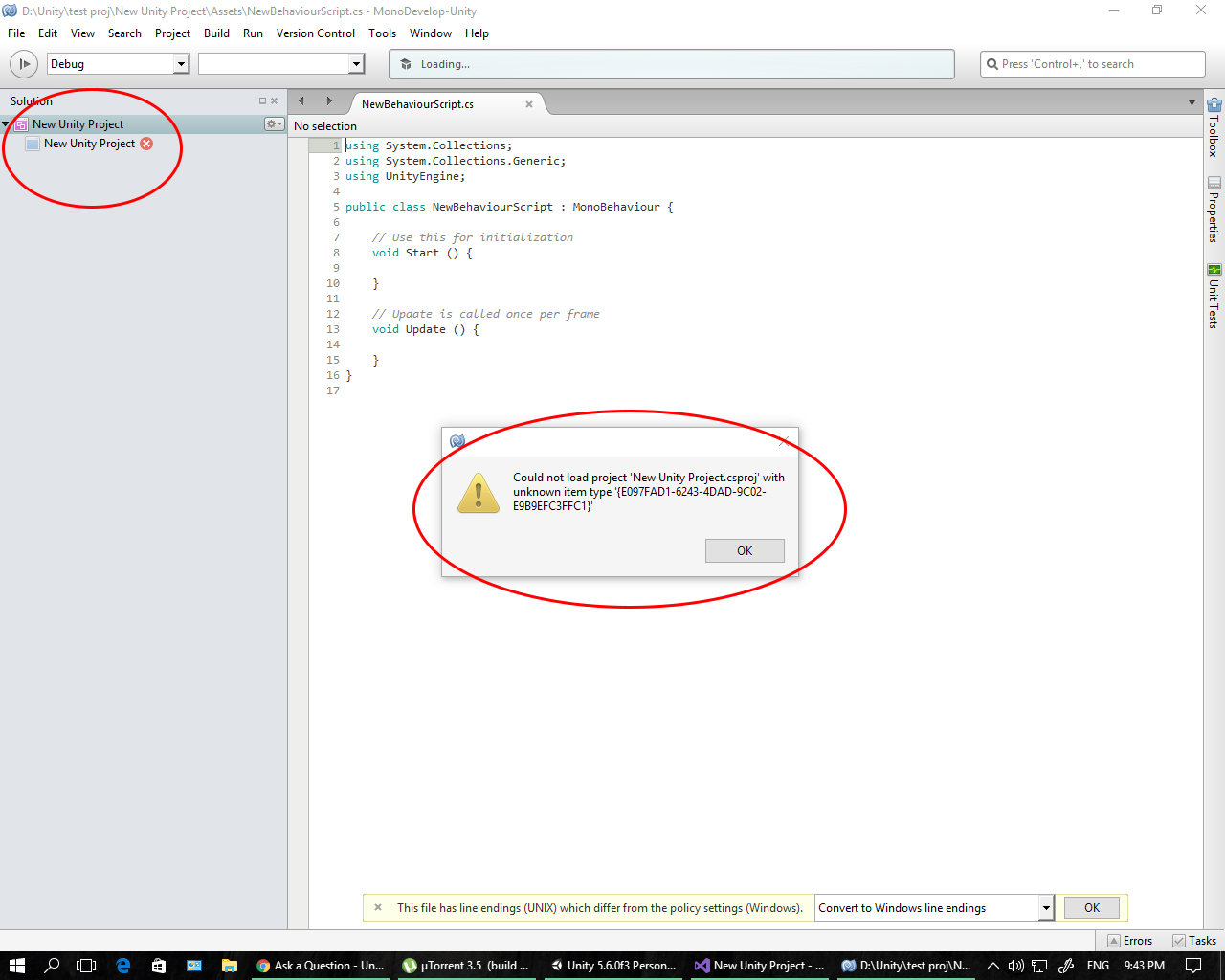Open Windows taskbar search

52,966
